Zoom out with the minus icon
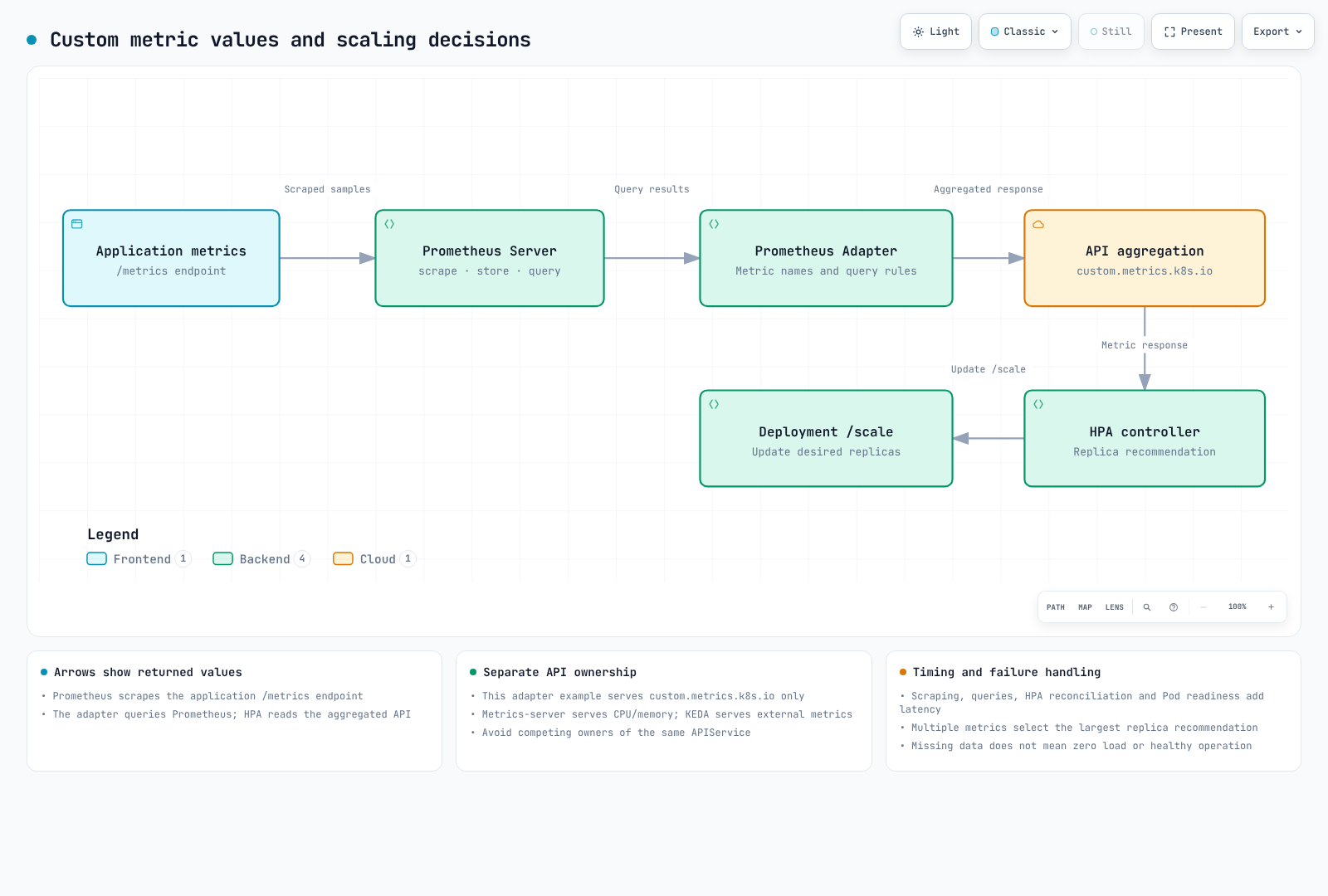Image resolution: width=1328 pixels, height=896 pixels. click(x=1203, y=607)
